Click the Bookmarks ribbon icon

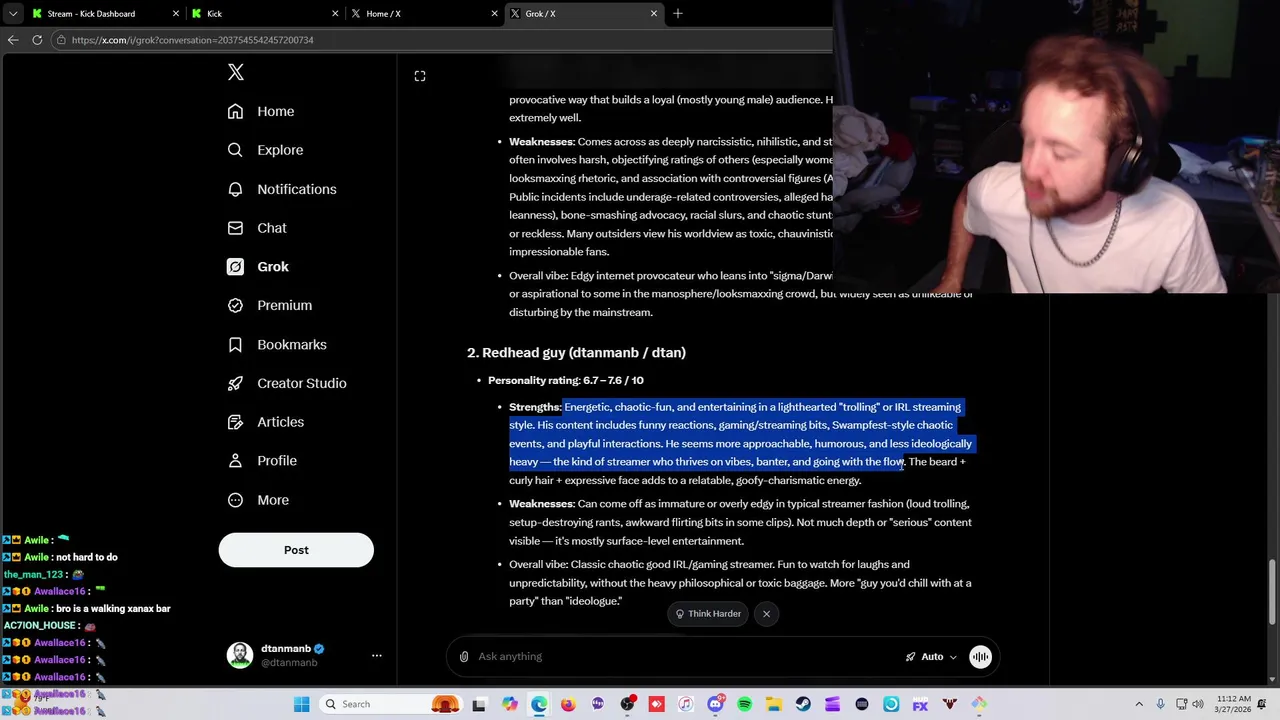pyautogui.click(x=235, y=344)
